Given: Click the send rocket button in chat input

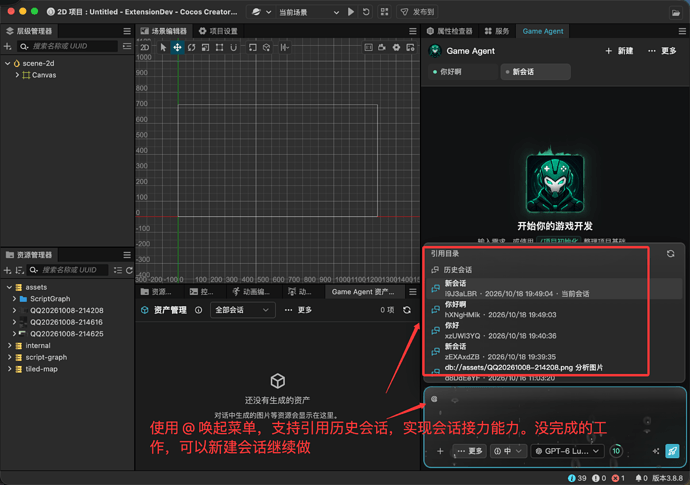Looking at the screenshot, I should point(672,451).
